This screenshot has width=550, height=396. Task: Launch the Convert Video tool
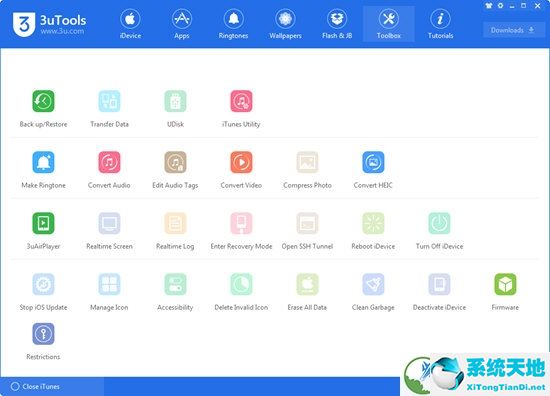click(x=241, y=162)
